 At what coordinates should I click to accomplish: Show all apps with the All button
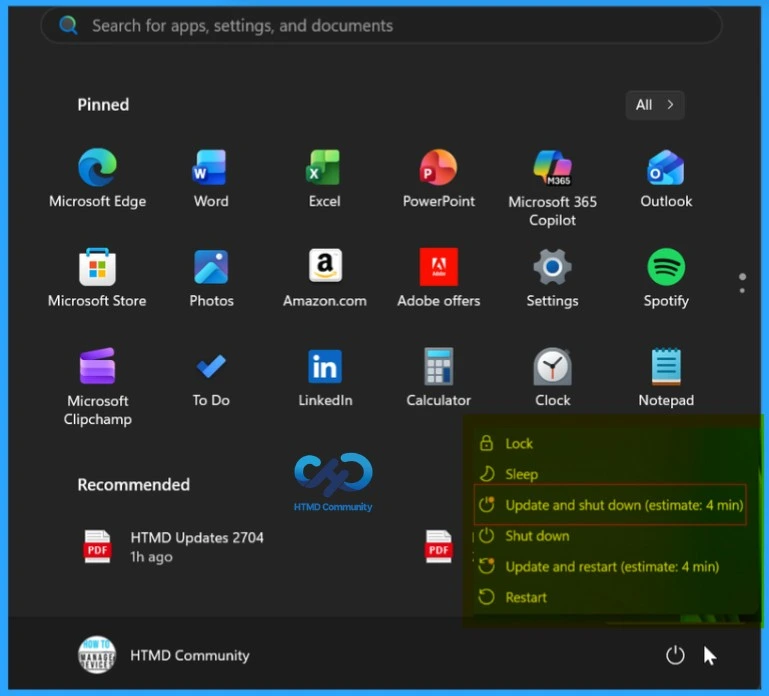[x=655, y=105]
